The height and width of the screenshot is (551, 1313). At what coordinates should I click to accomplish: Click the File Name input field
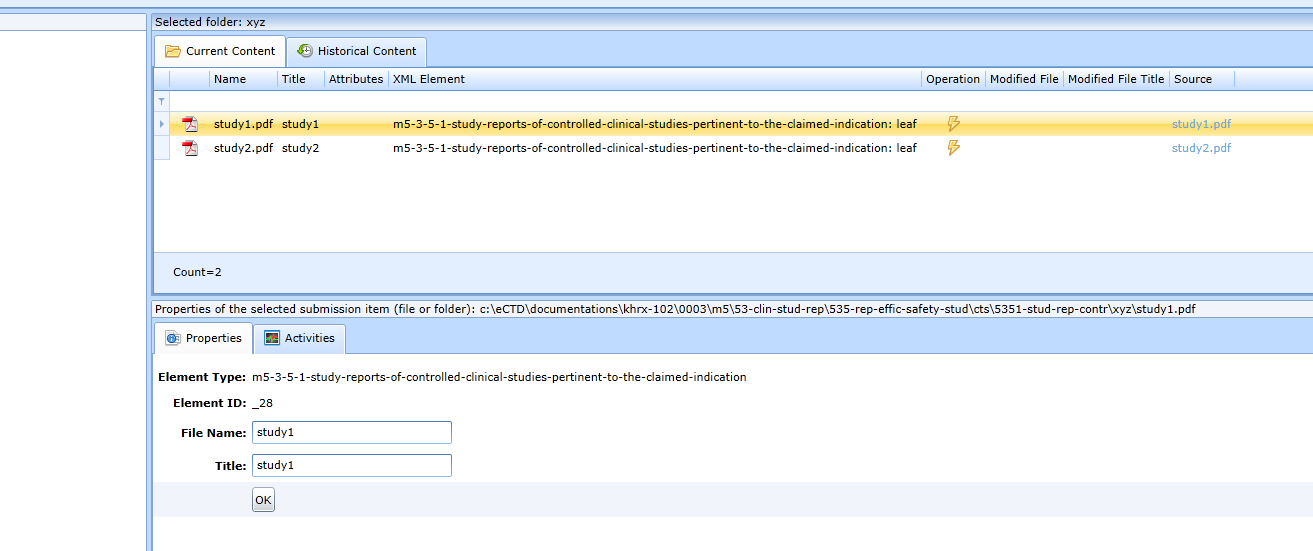(352, 432)
